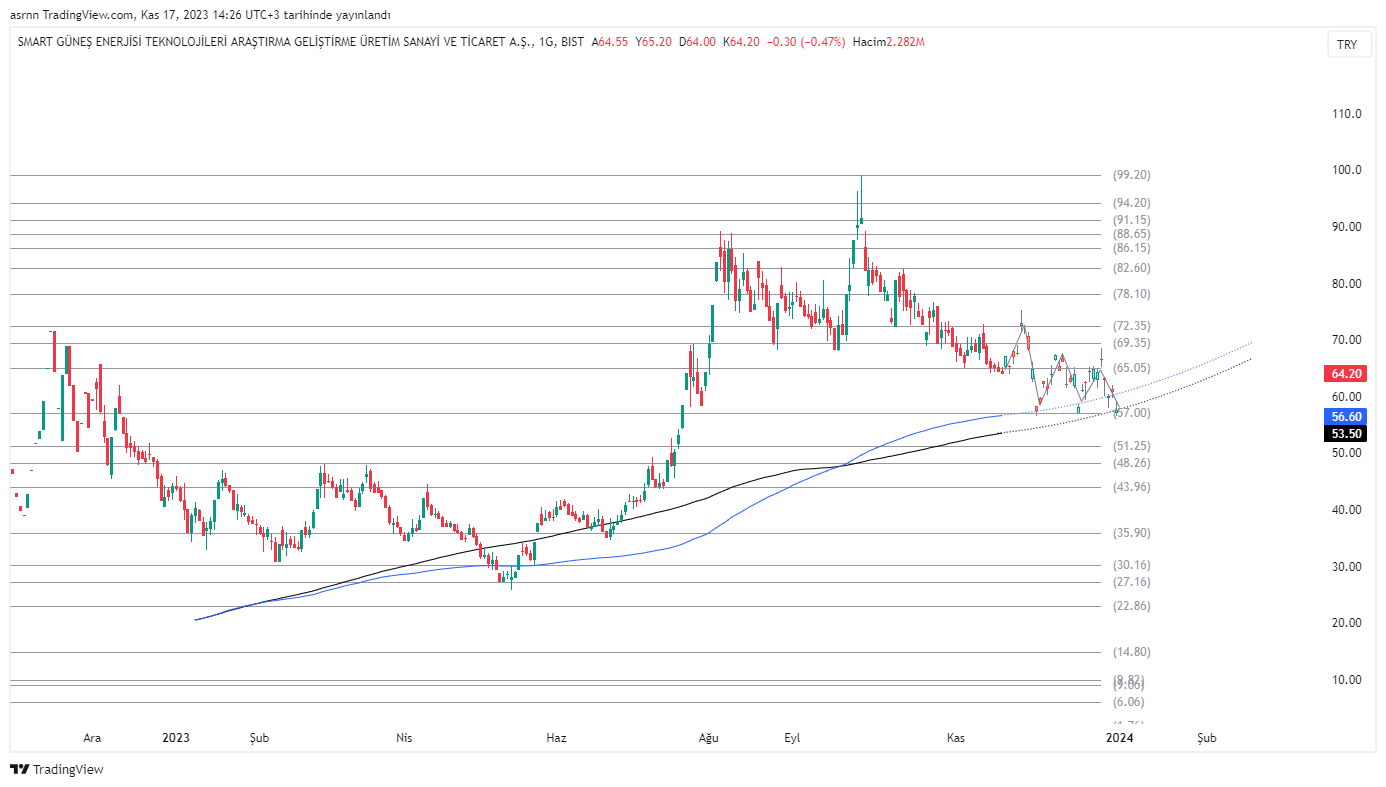1386x787 pixels.
Task: Click the (82.60) level label
Action: [x=1132, y=268]
